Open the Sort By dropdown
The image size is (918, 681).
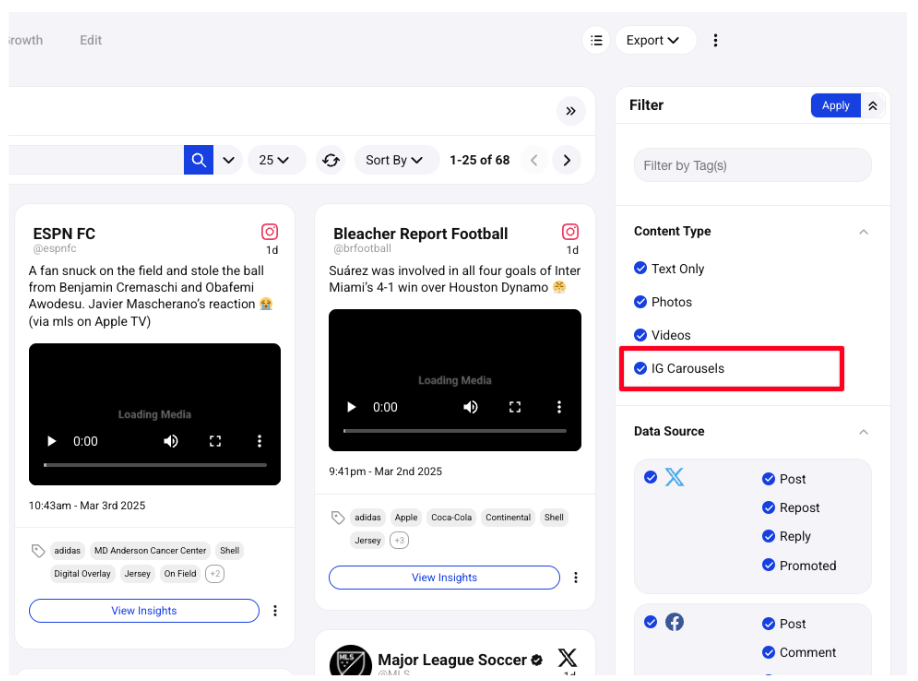tap(396, 160)
